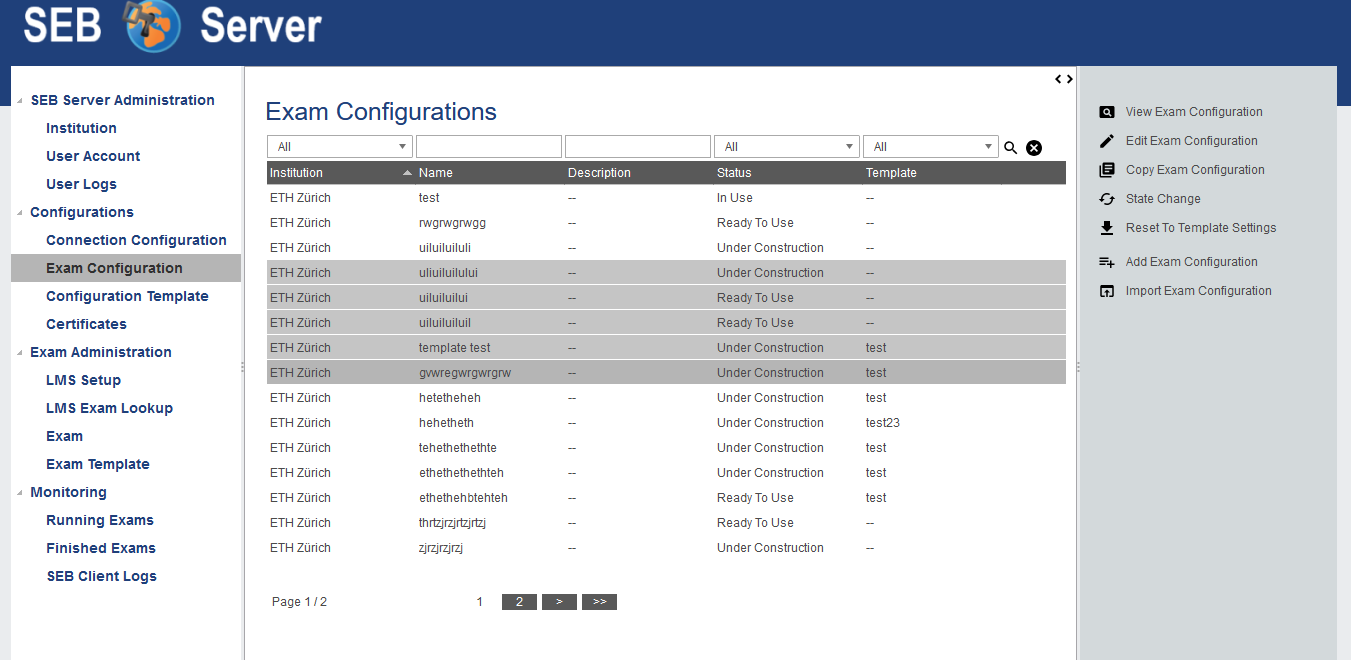This screenshot has height=660, width=1351.
Task: Open the Institution filter dropdown
Action: (x=340, y=147)
